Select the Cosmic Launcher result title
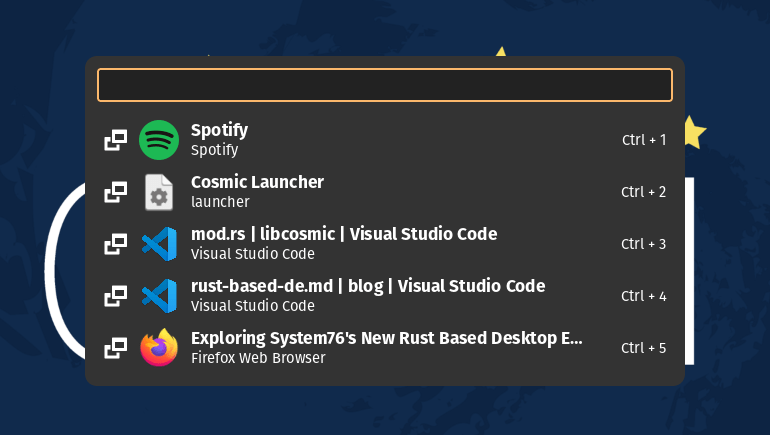 (x=257, y=182)
